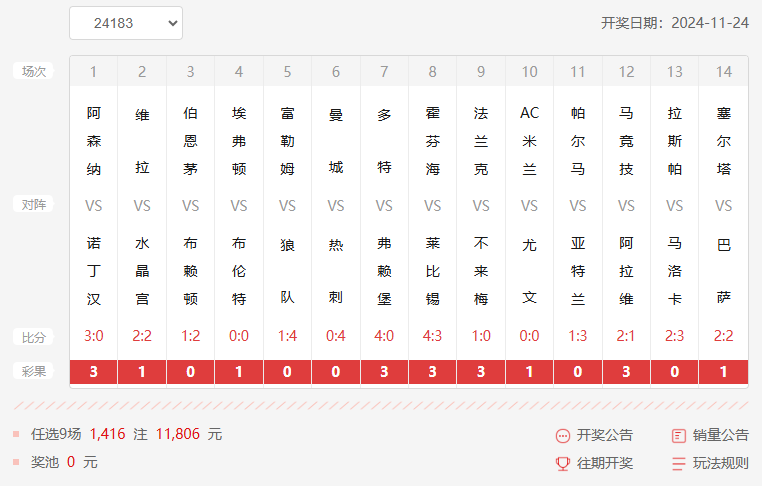Click the away team 莱比锡
This screenshot has height=486, width=762.
(432, 271)
